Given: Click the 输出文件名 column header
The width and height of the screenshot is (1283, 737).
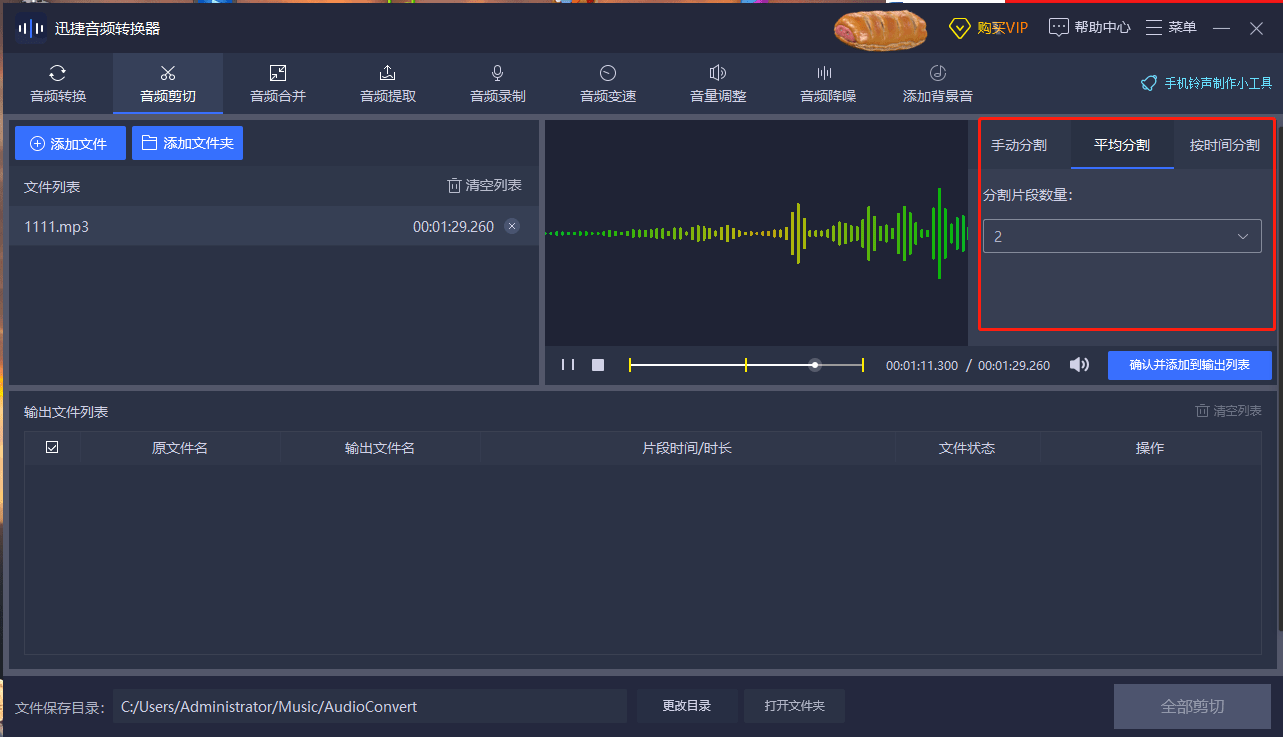Looking at the screenshot, I should click(380, 448).
